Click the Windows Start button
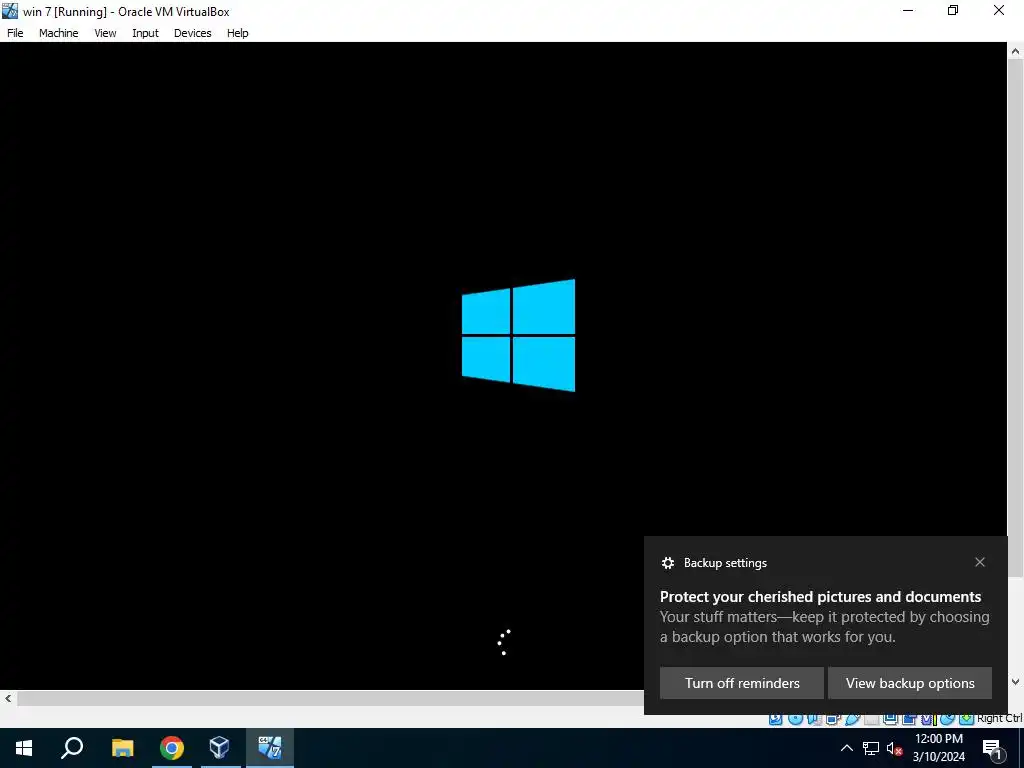Viewport: 1024px width, 768px height. 24,748
